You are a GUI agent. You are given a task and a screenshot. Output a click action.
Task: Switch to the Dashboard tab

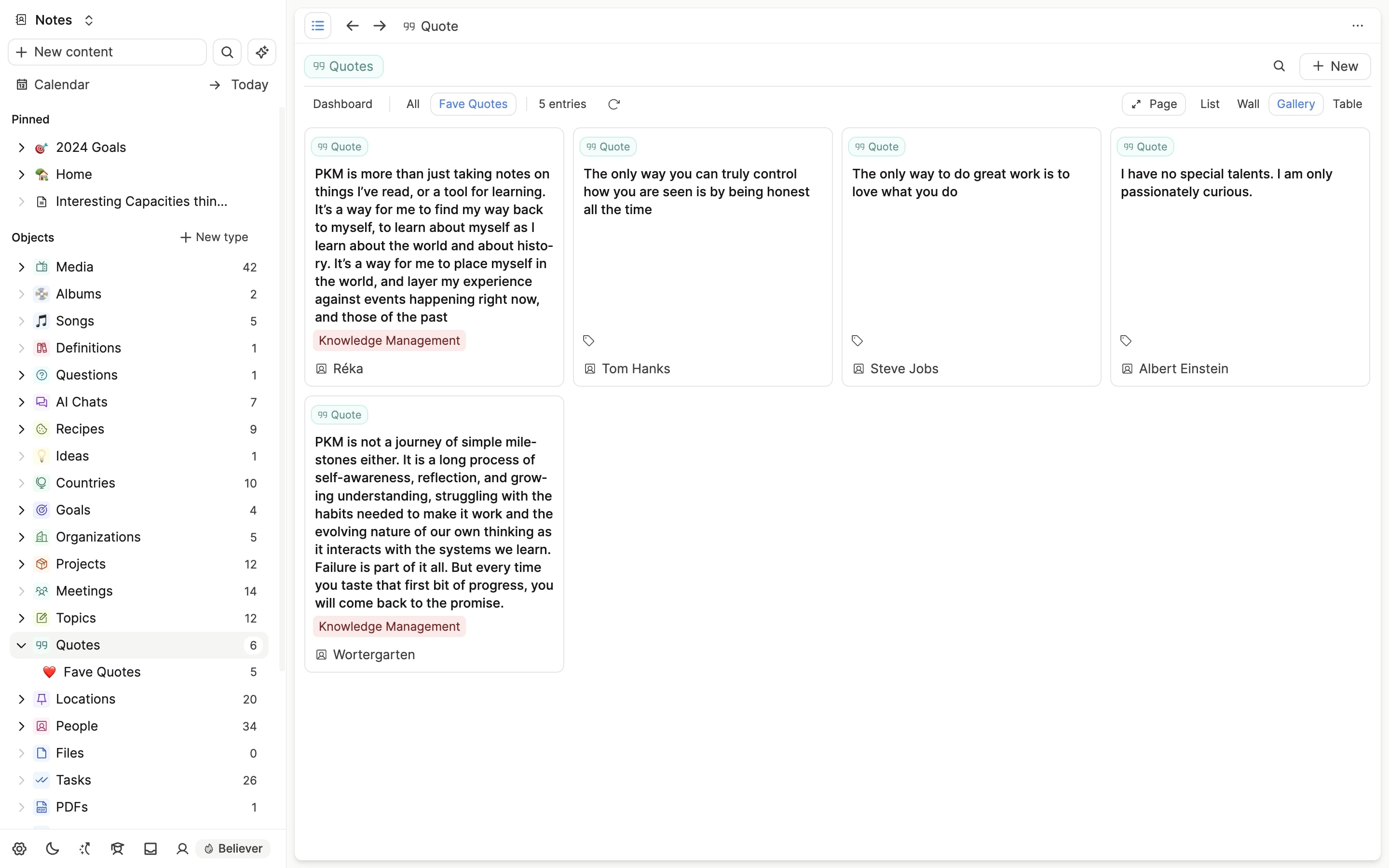point(342,104)
